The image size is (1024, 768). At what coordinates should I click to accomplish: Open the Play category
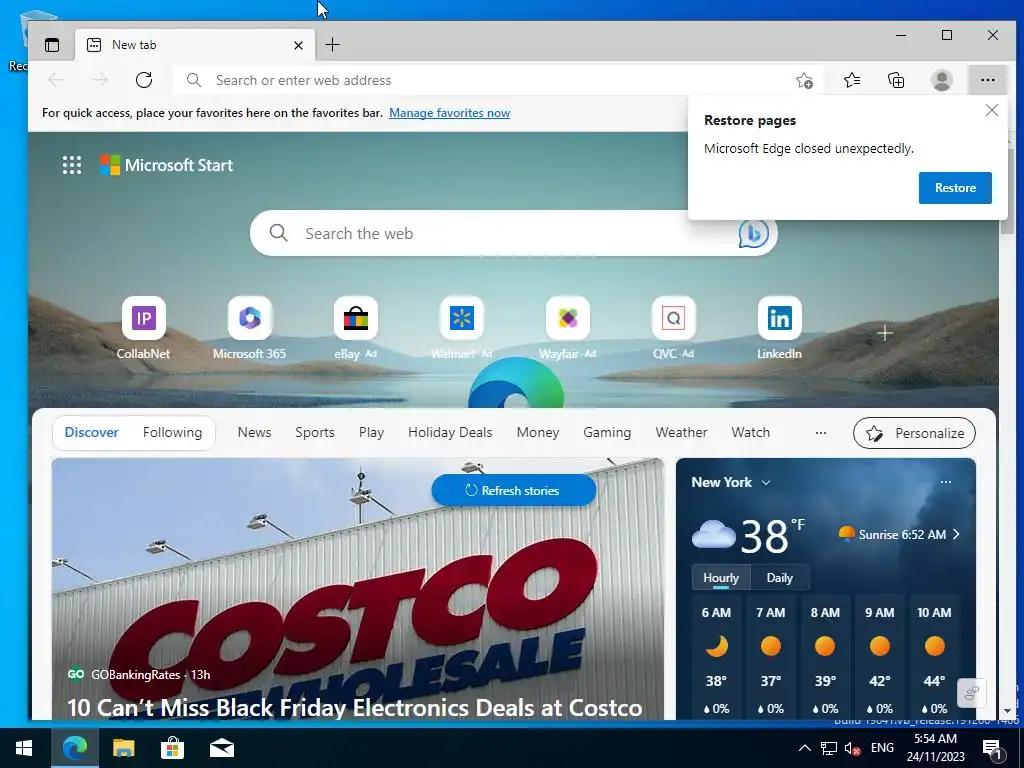(371, 432)
